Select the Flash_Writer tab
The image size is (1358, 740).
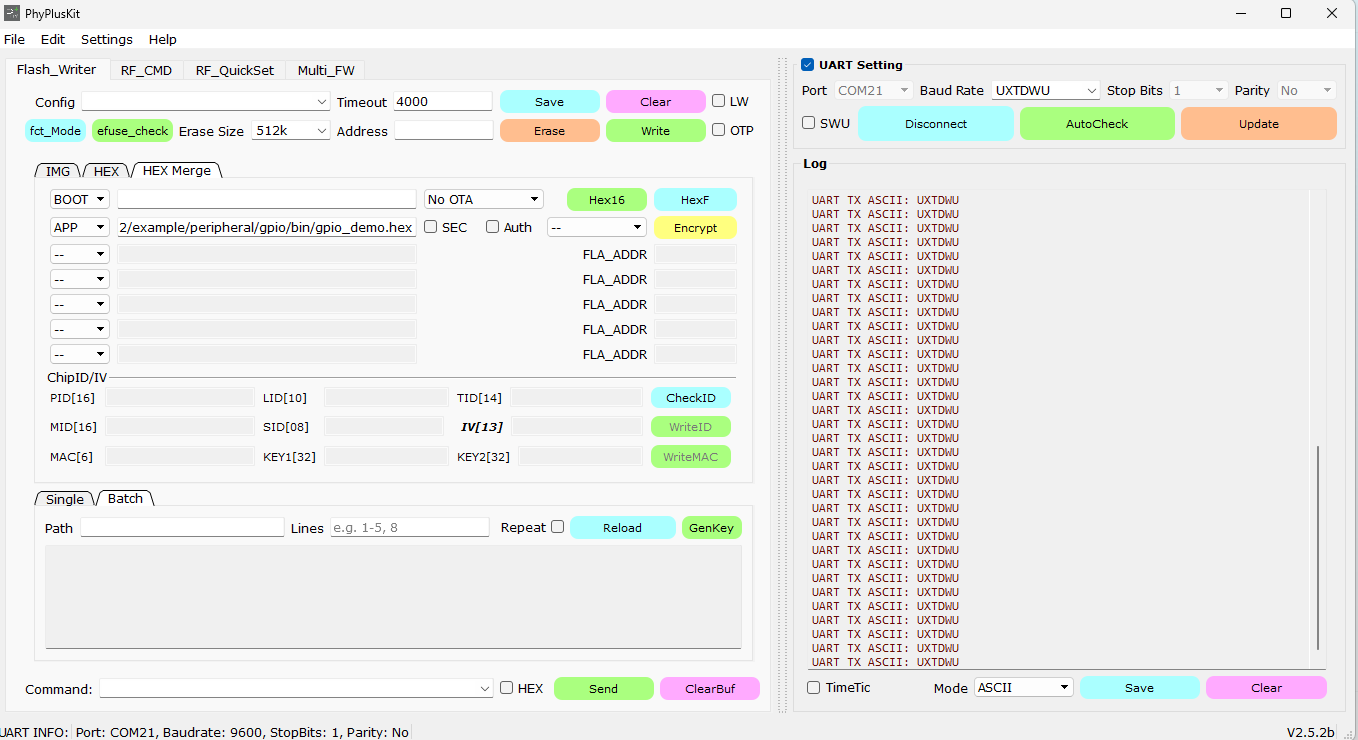57,70
